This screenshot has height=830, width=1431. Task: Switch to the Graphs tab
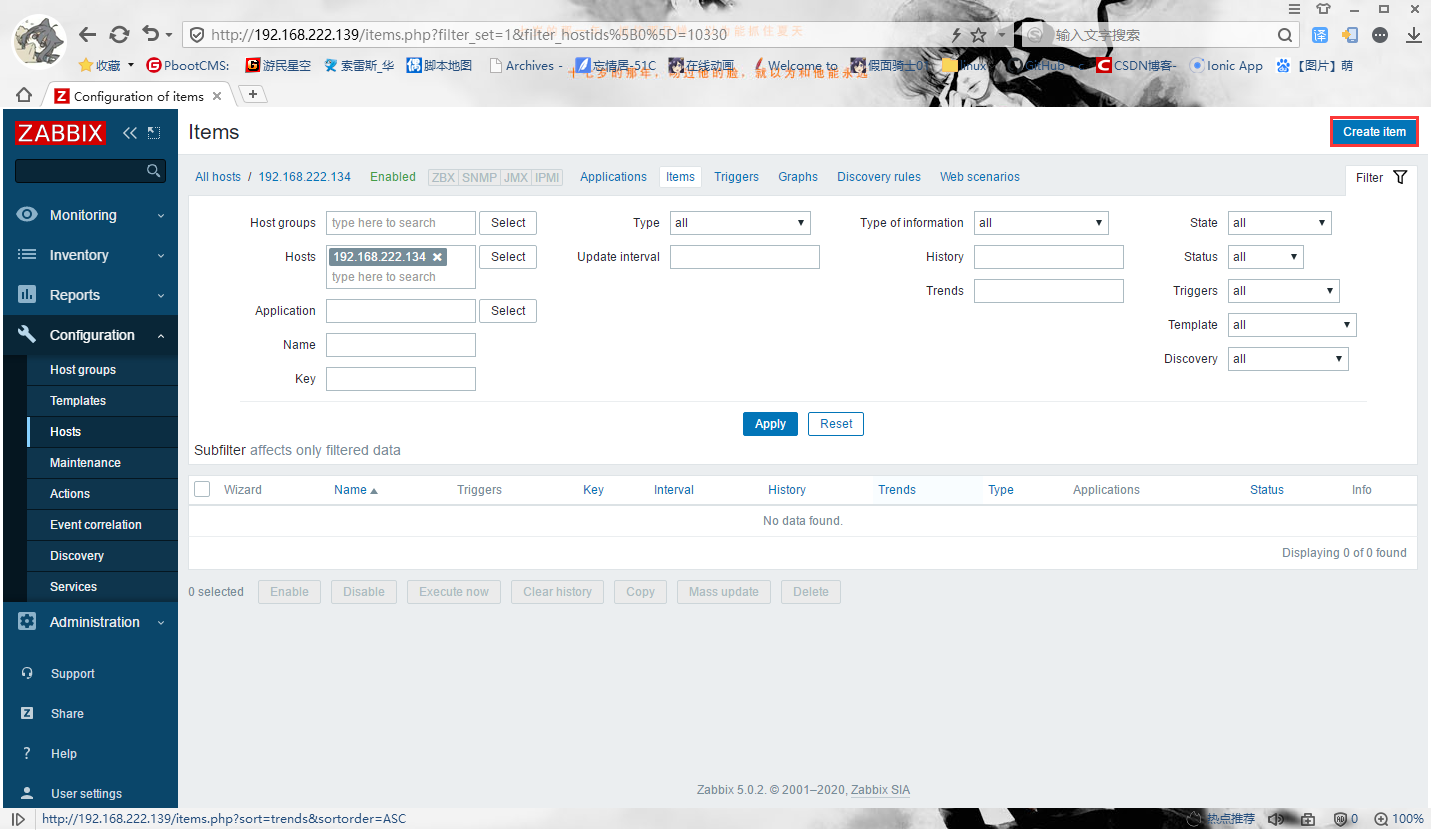tap(798, 177)
